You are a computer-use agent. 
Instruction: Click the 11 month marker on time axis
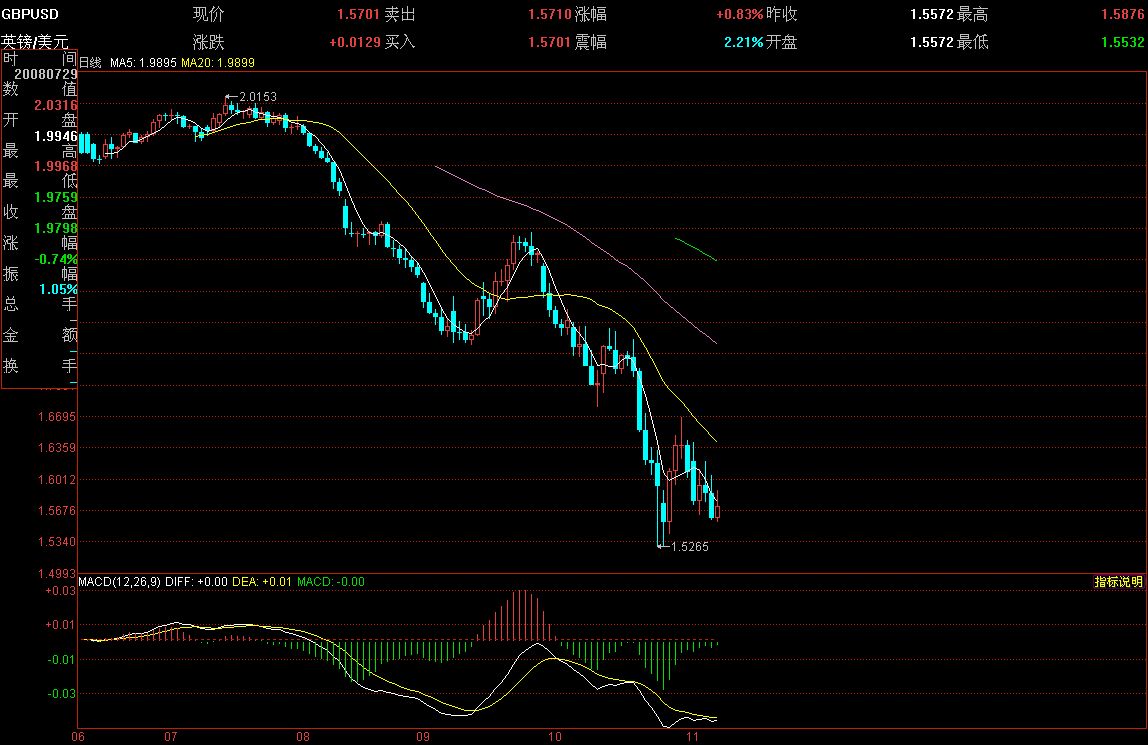tap(692, 737)
